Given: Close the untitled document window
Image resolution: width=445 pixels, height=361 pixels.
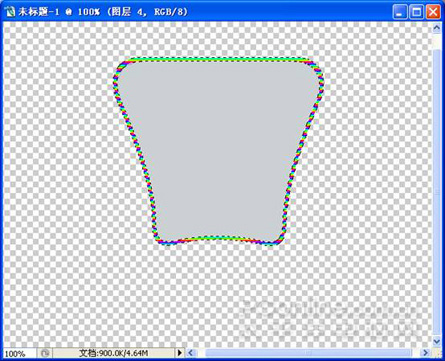Looking at the screenshot, I should pos(433,12).
